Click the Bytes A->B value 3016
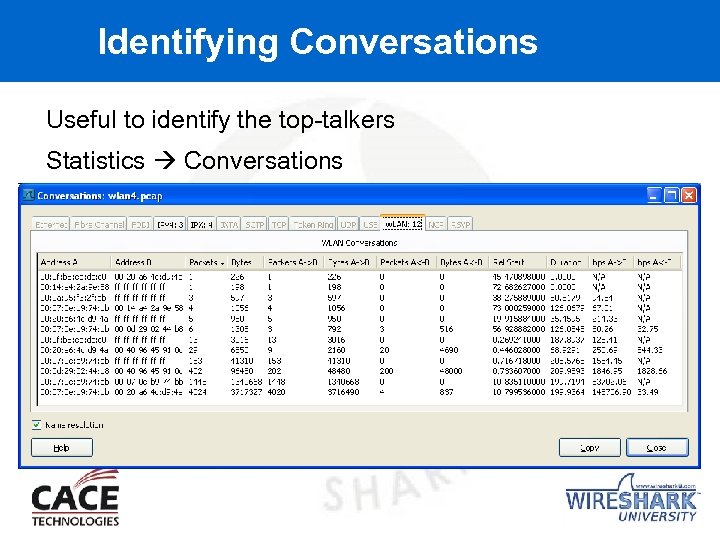 point(337,340)
